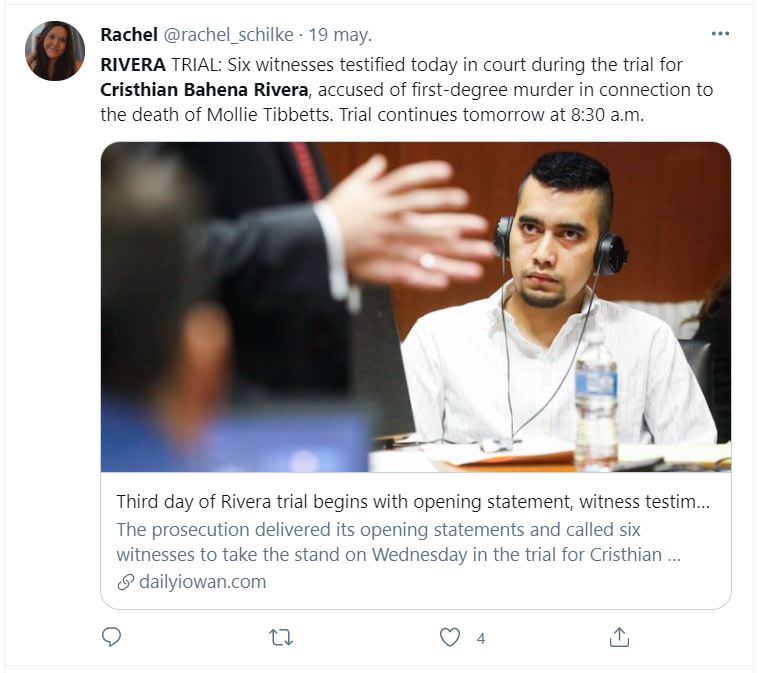Visit the dailyiowan.com source link

click(x=201, y=582)
